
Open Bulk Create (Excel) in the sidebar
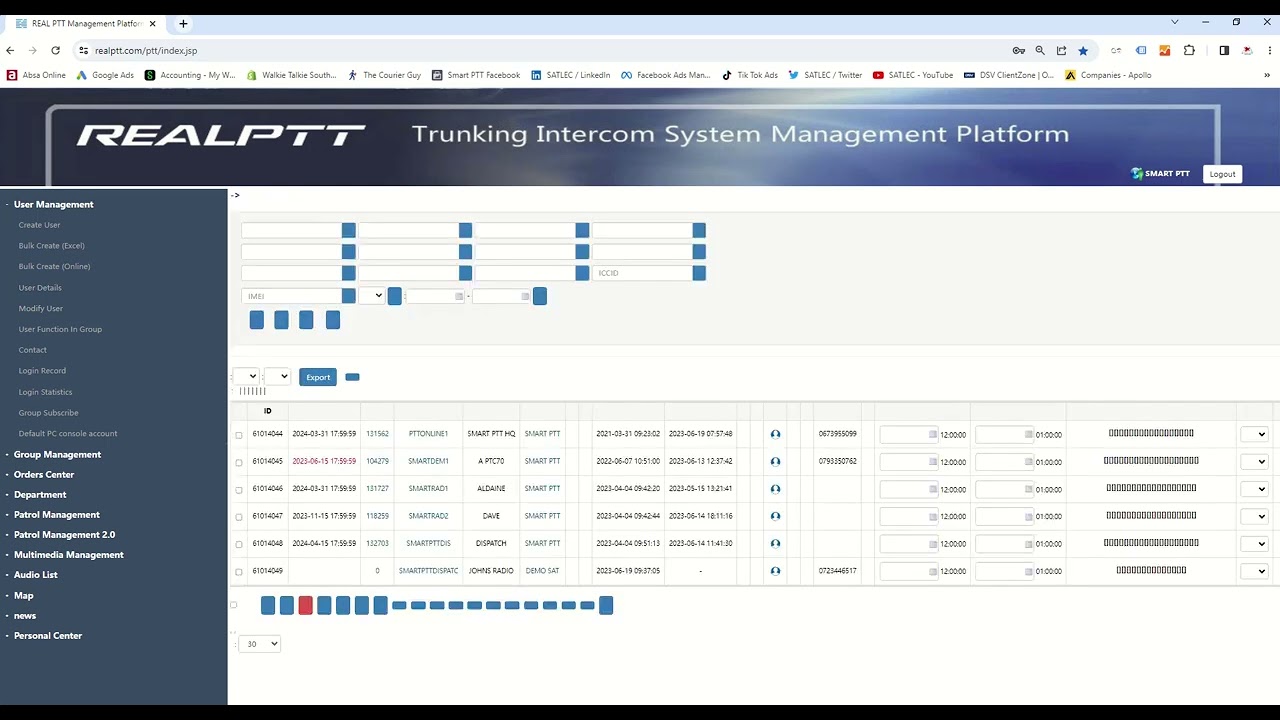point(51,245)
